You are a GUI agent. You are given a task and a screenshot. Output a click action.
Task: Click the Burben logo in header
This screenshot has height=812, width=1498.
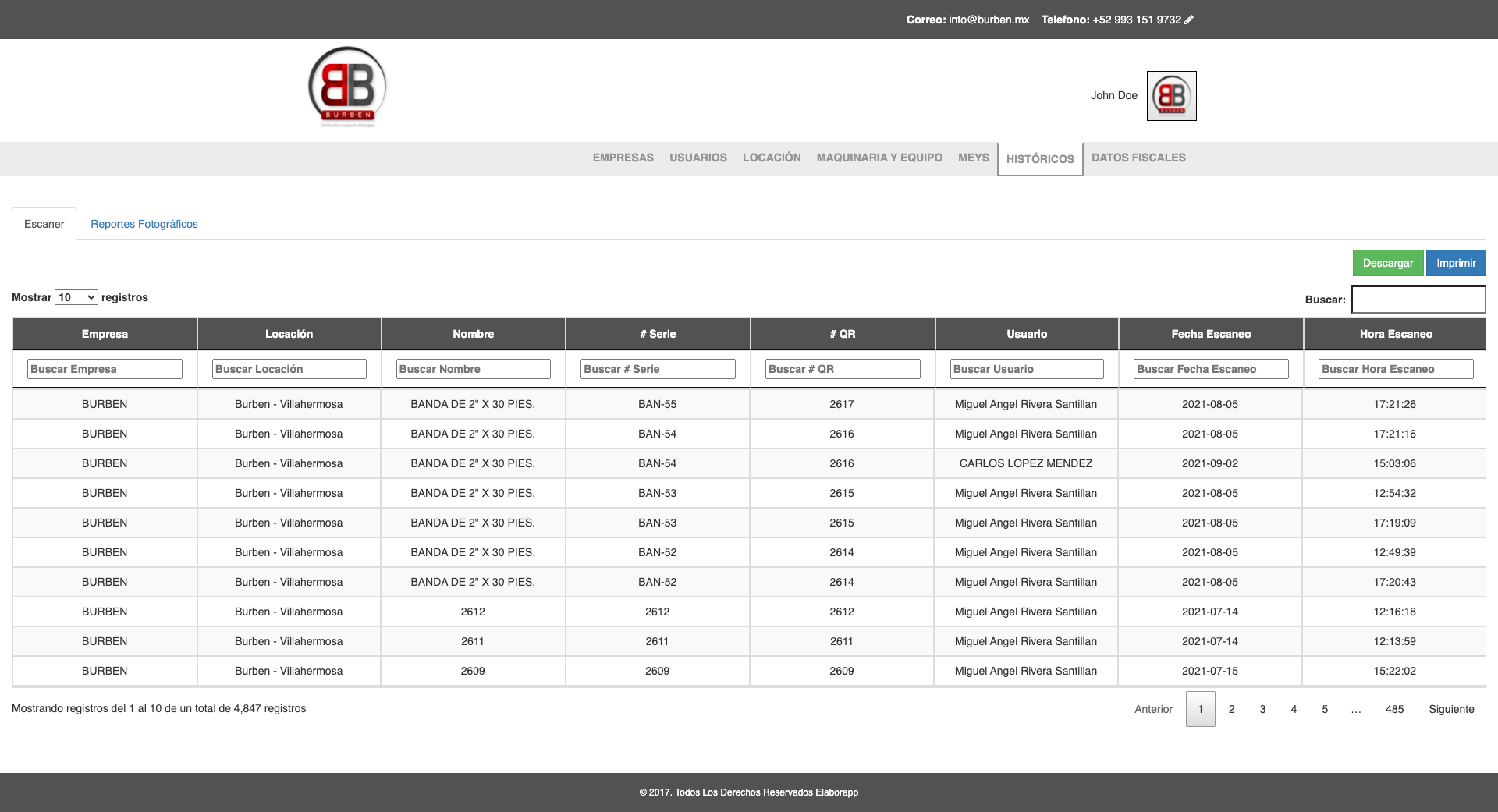(347, 87)
